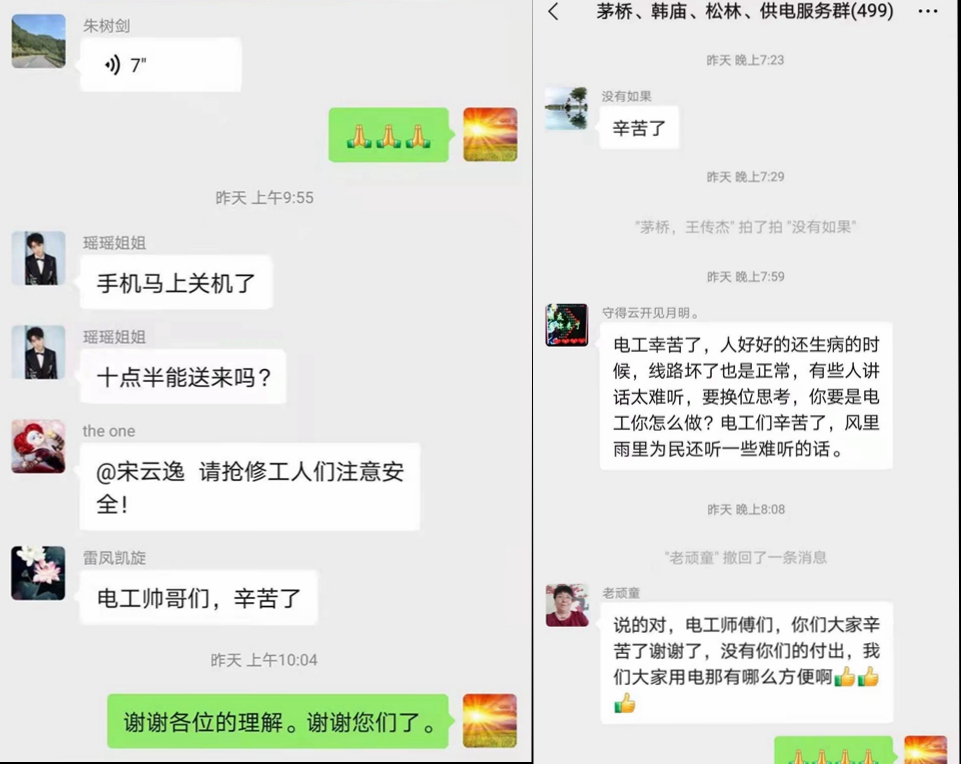961x764 pixels.
Task: Open 雷凤凯旋's lotus flower avatar
Action: tap(38, 573)
